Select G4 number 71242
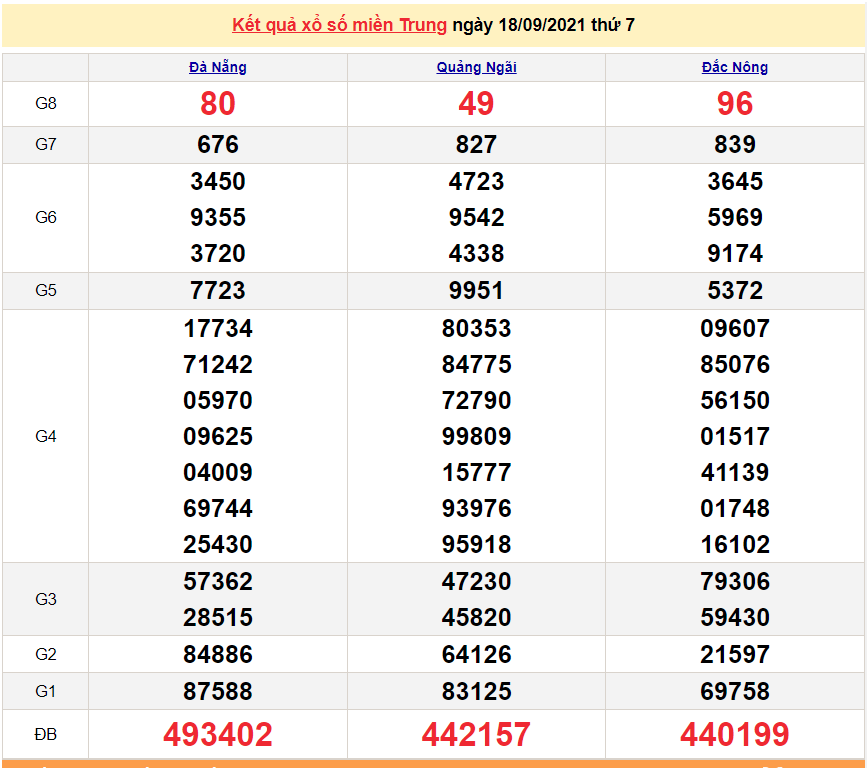The height and width of the screenshot is (768, 867). (218, 364)
